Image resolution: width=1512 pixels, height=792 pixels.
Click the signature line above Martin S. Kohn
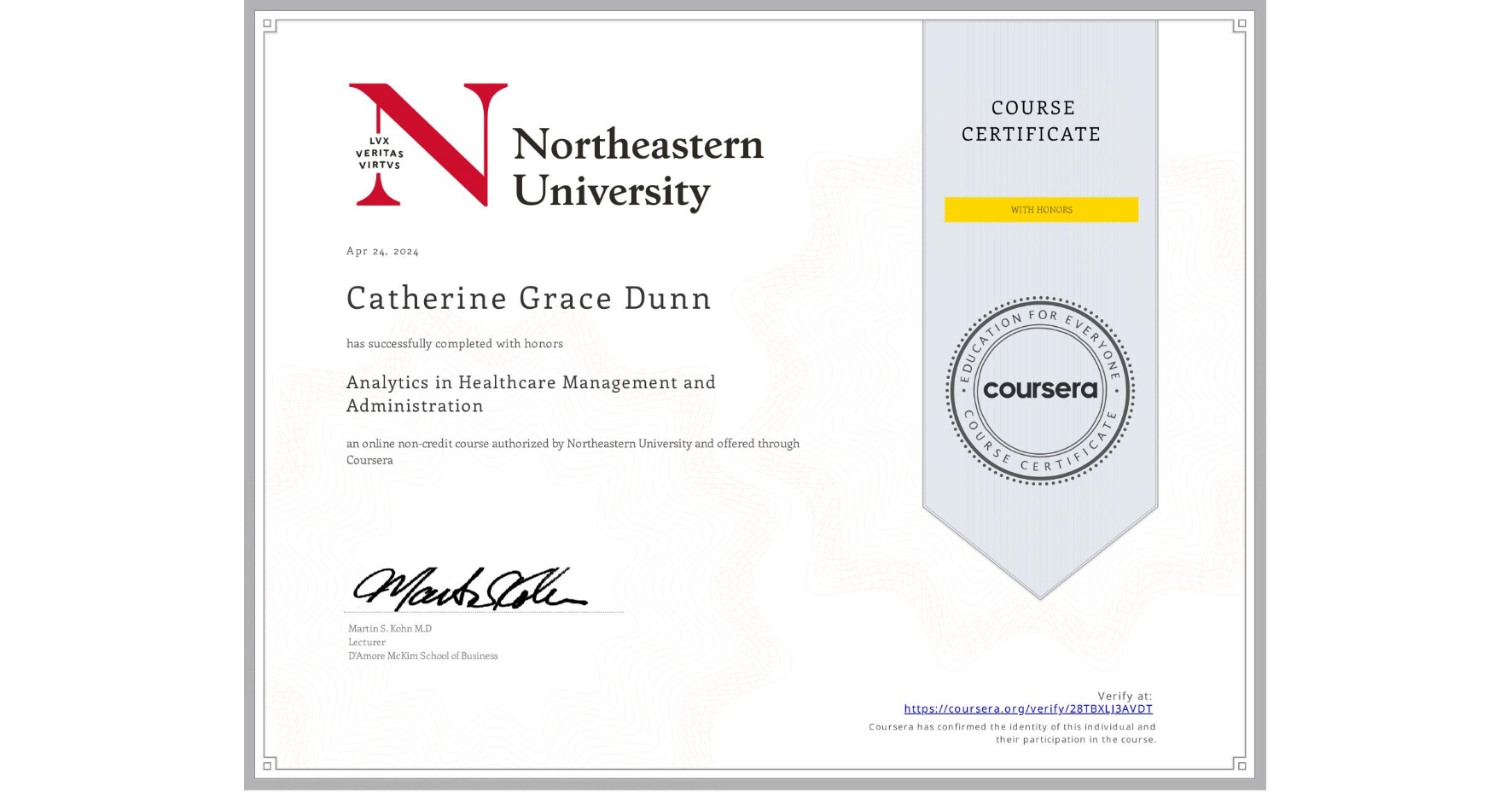click(x=483, y=611)
